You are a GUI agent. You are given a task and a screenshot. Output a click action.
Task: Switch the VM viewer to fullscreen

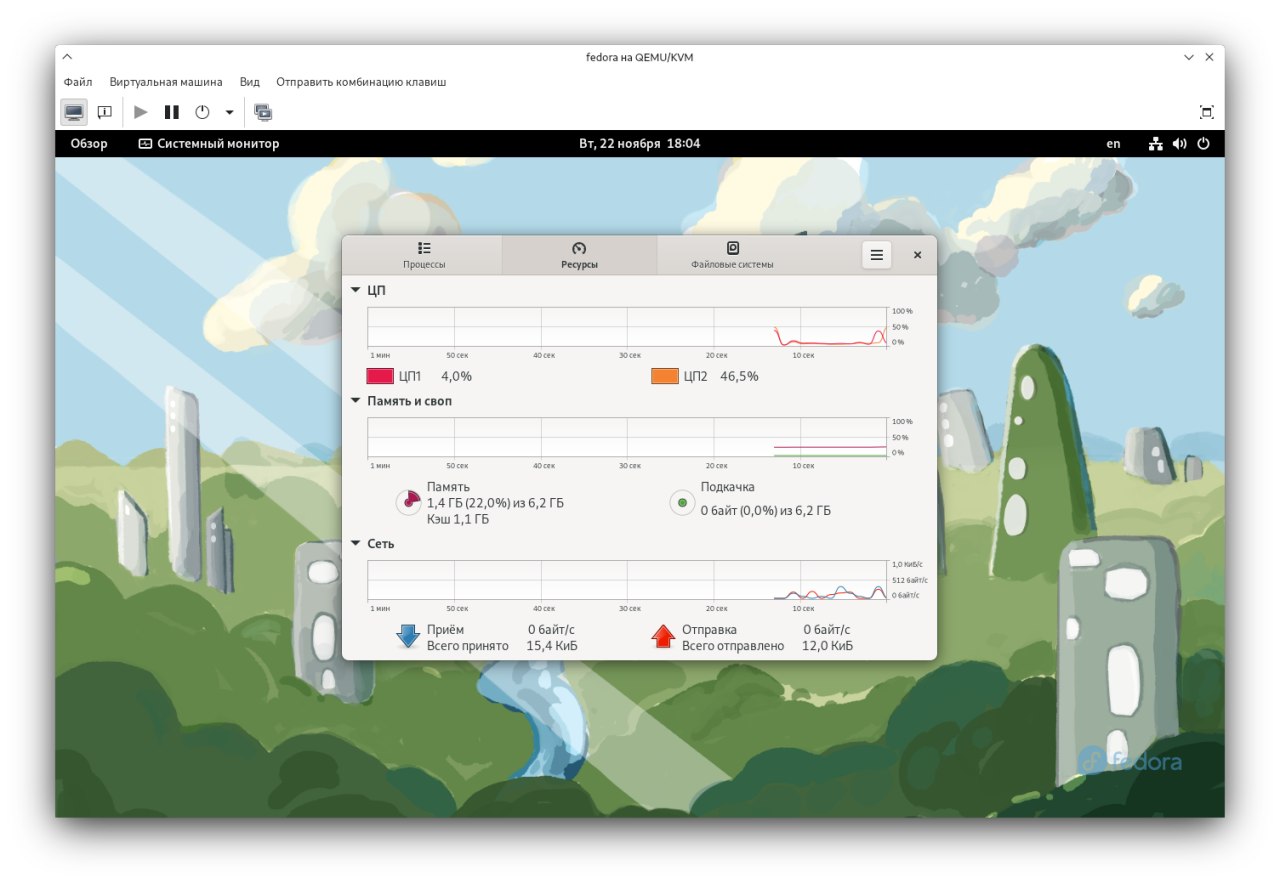(x=1207, y=112)
